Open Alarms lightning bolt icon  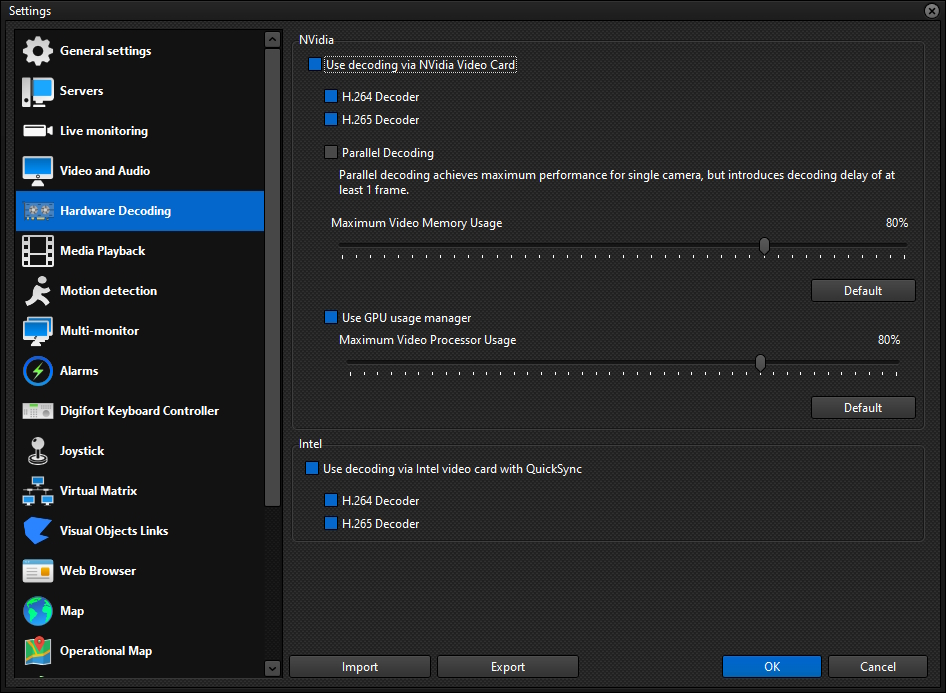click(37, 371)
